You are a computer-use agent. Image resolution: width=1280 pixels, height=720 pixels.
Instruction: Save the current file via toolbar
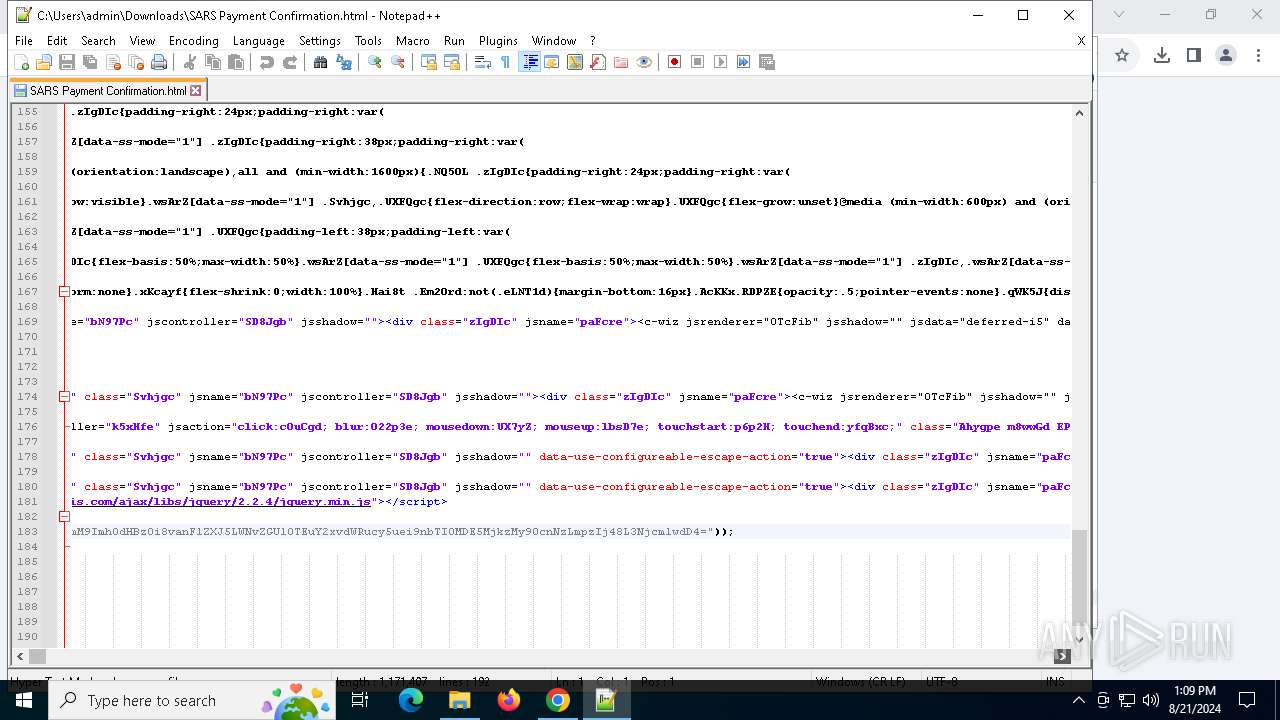(67, 62)
